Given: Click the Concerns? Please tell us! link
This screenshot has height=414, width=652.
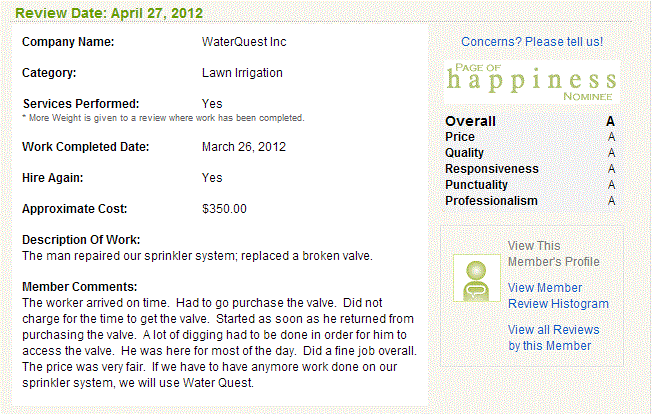Looking at the screenshot, I should tap(532, 42).
